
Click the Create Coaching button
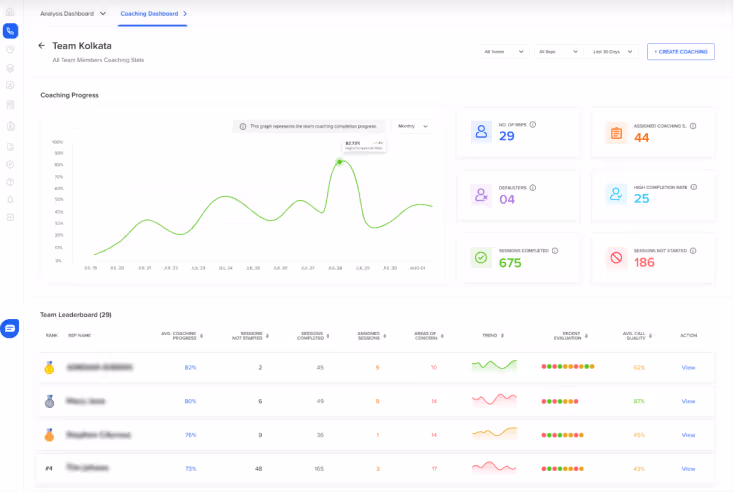[x=681, y=51]
